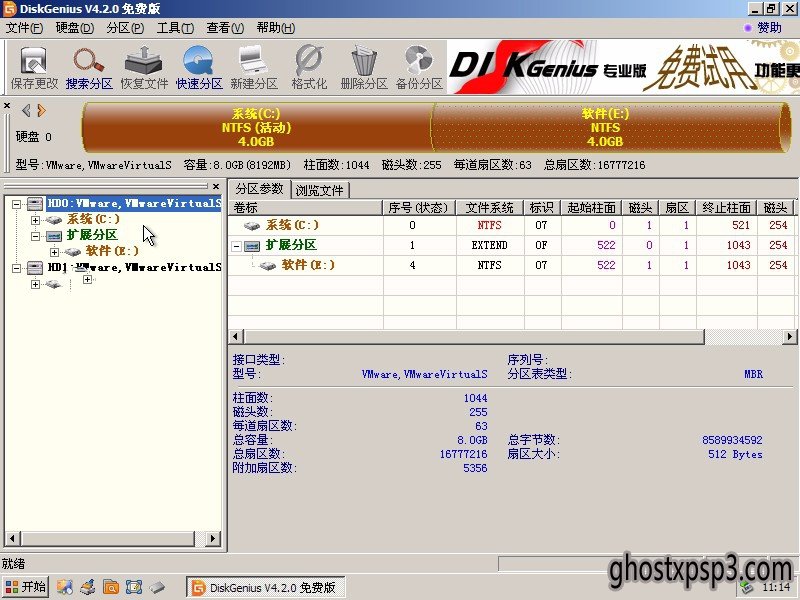
Task: Select 扩展分区 row in partition table
Action: point(511,245)
